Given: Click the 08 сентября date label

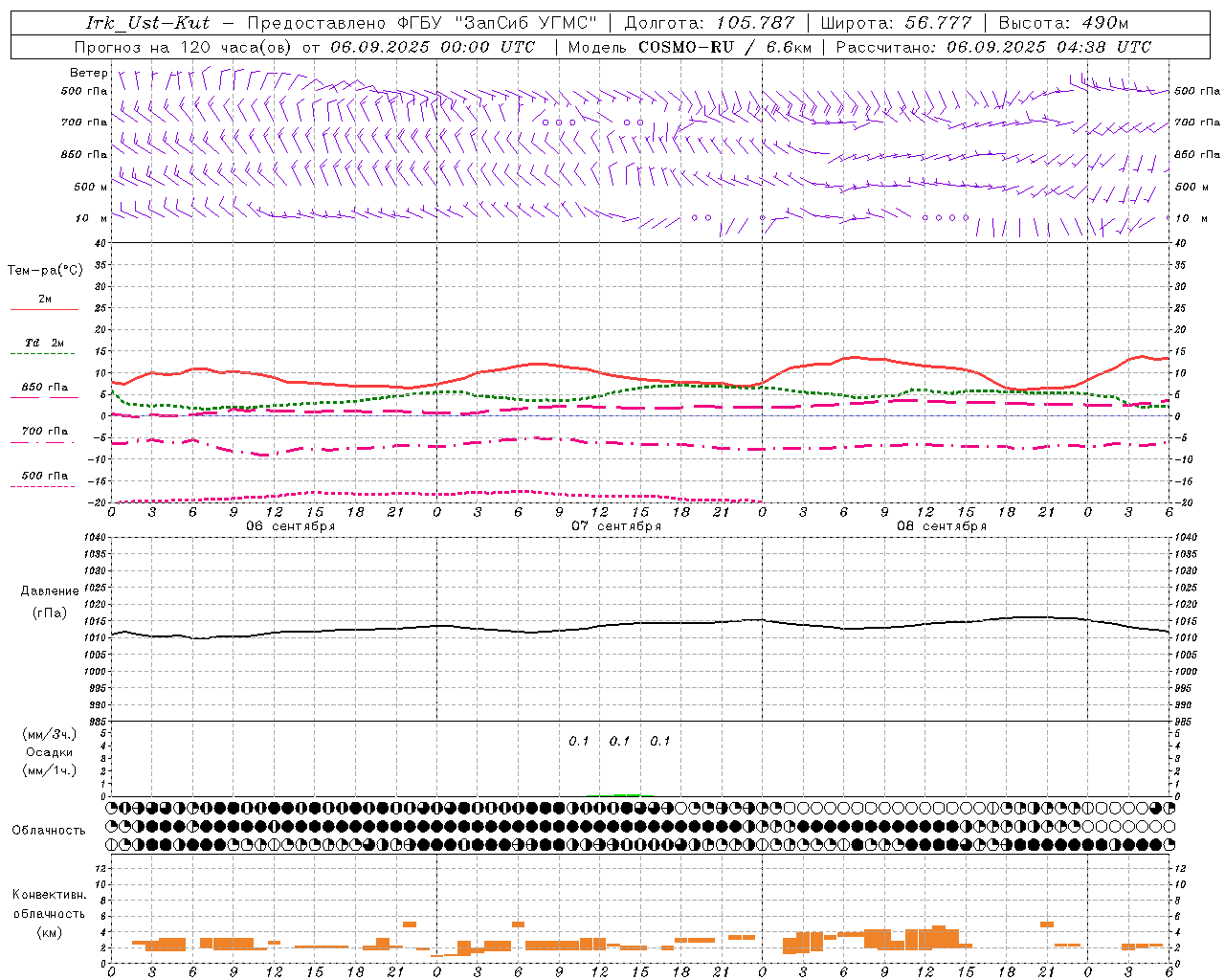Looking at the screenshot, I should 942,526.
